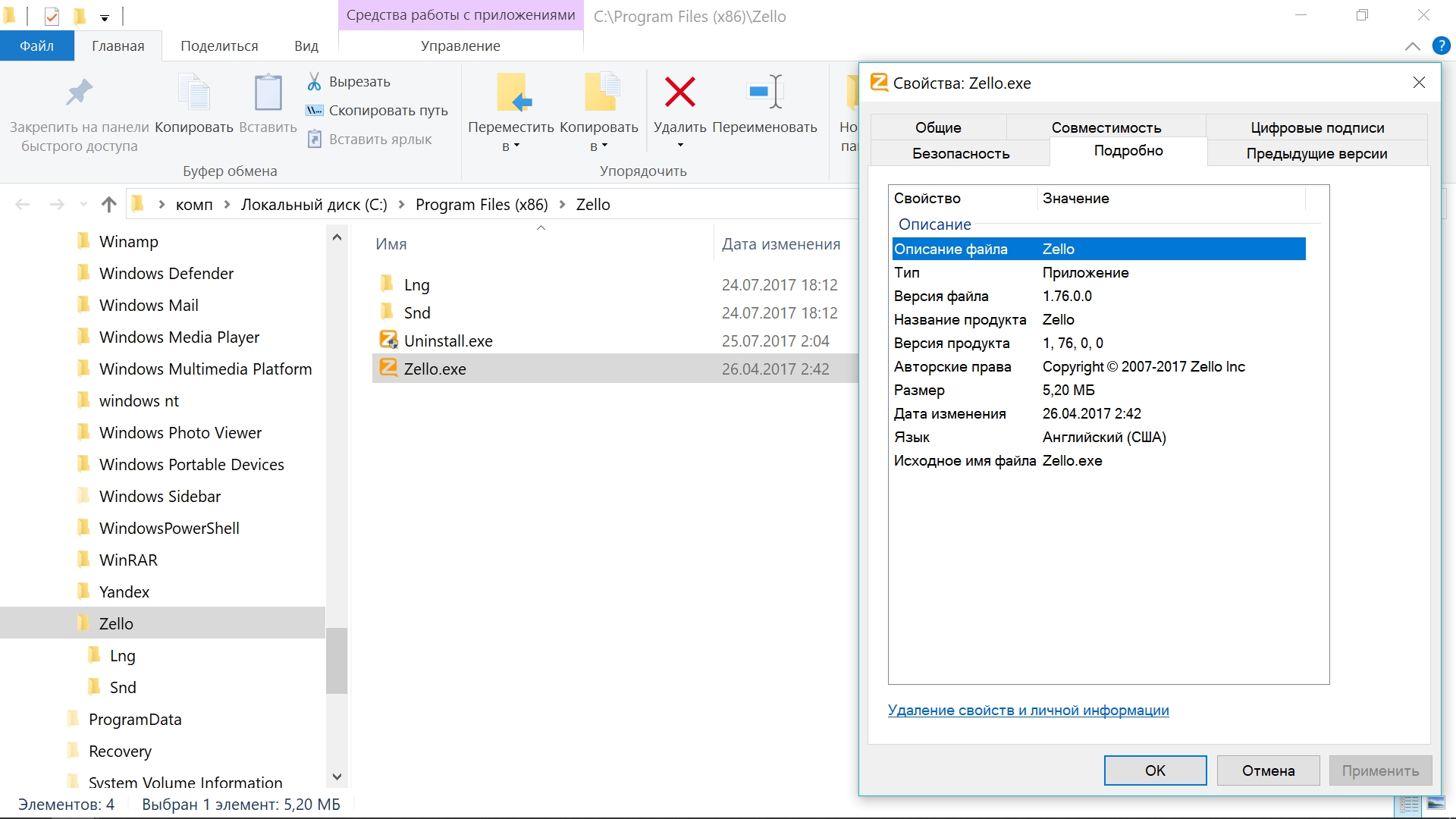This screenshot has width=1456, height=819.
Task: Select the Авторские права property row
Action: 1099,366
